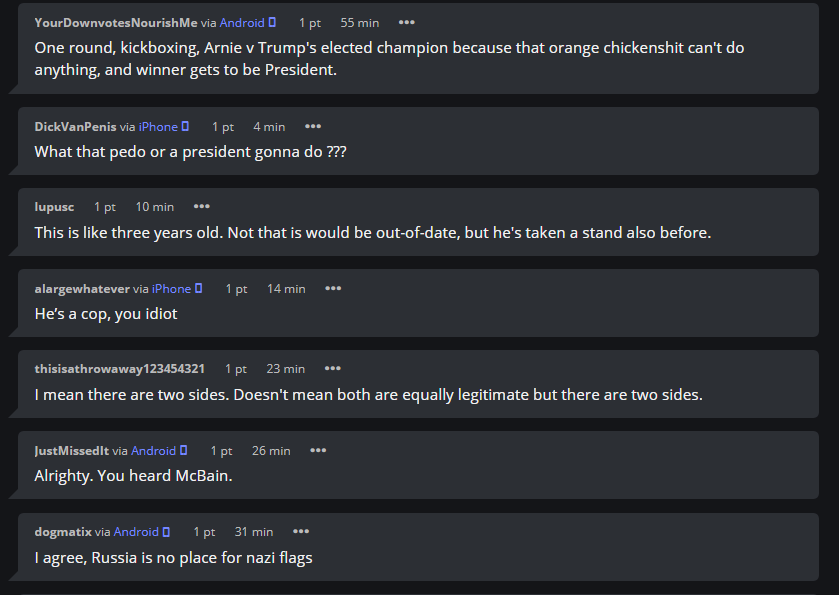Open thisisathrowaway123454321's profile
This screenshot has width=839, height=595.
(x=119, y=369)
